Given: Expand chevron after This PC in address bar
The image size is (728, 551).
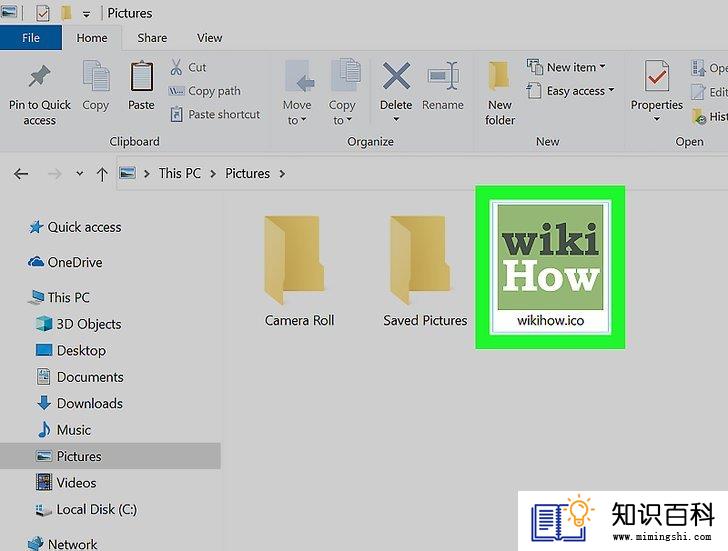Looking at the screenshot, I should [x=213, y=174].
